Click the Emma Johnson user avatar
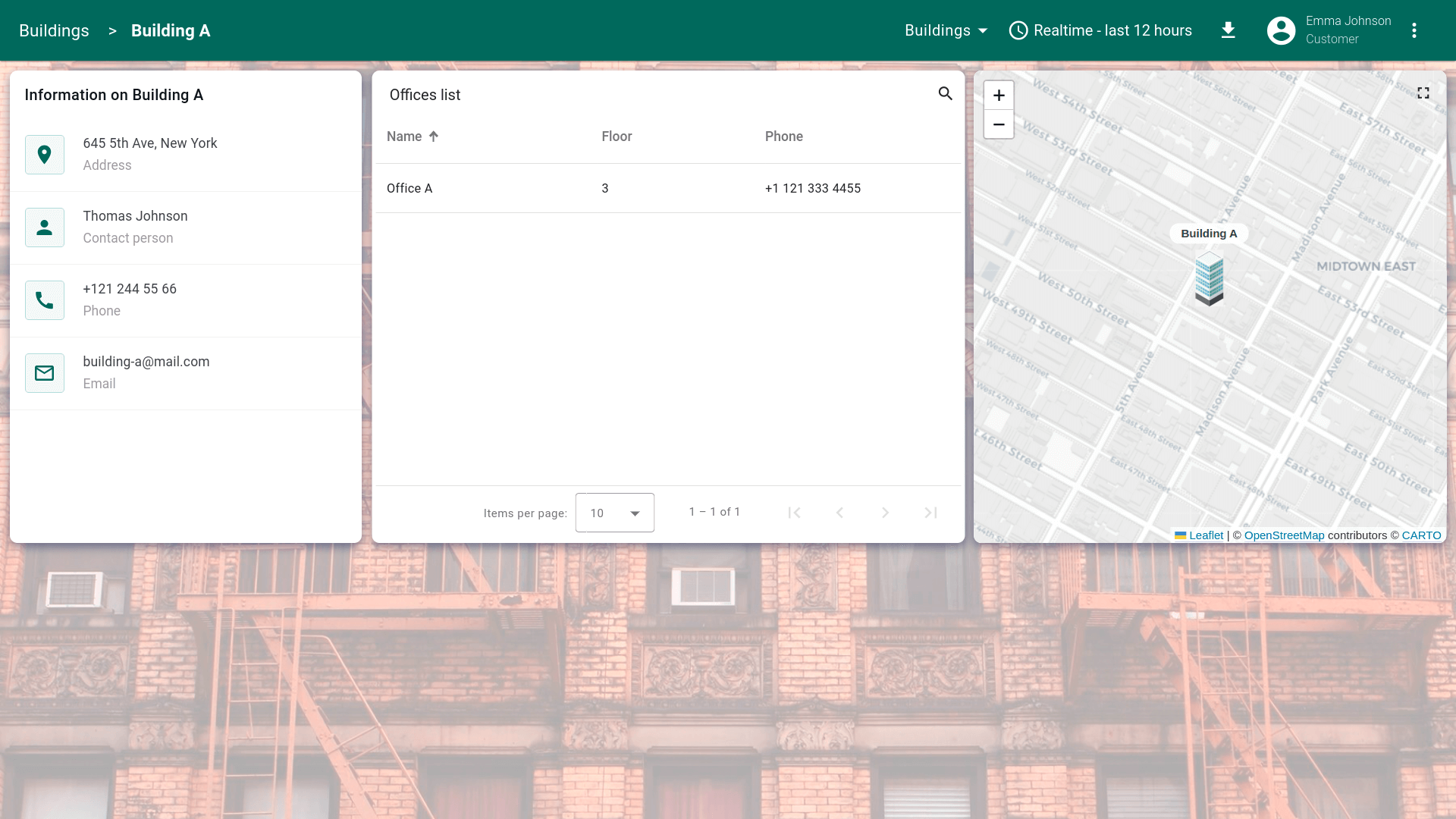The image size is (1456, 819). click(1281, 30)
